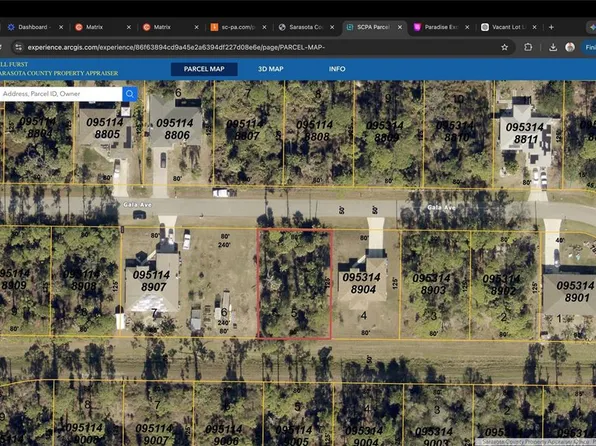
Task: Open the PARCEL MAP page
Action: pyautogui.click(x=204, y=69)
